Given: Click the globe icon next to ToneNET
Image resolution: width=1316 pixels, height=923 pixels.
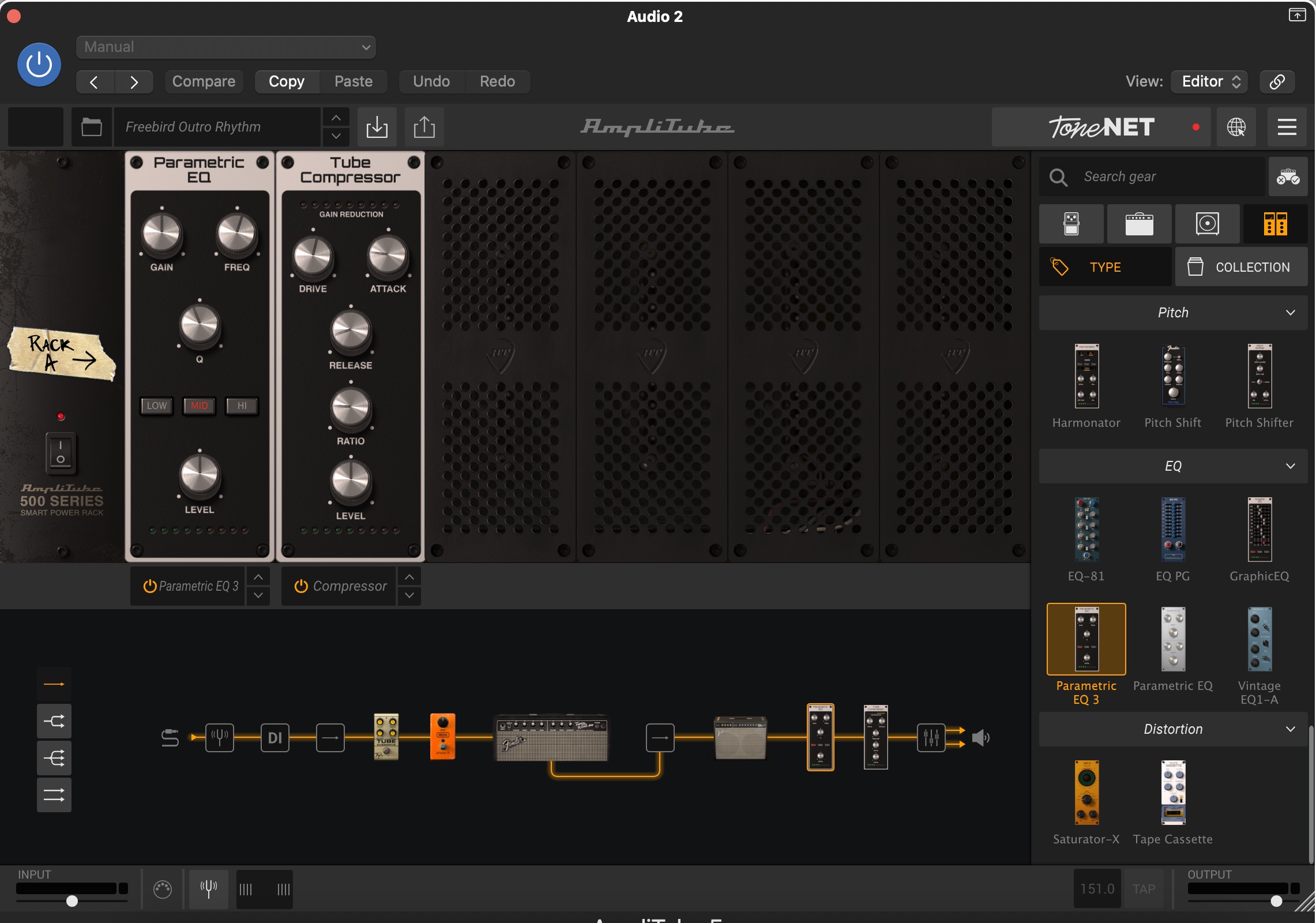Looking at the screenshot, I should click(1236, 127).
